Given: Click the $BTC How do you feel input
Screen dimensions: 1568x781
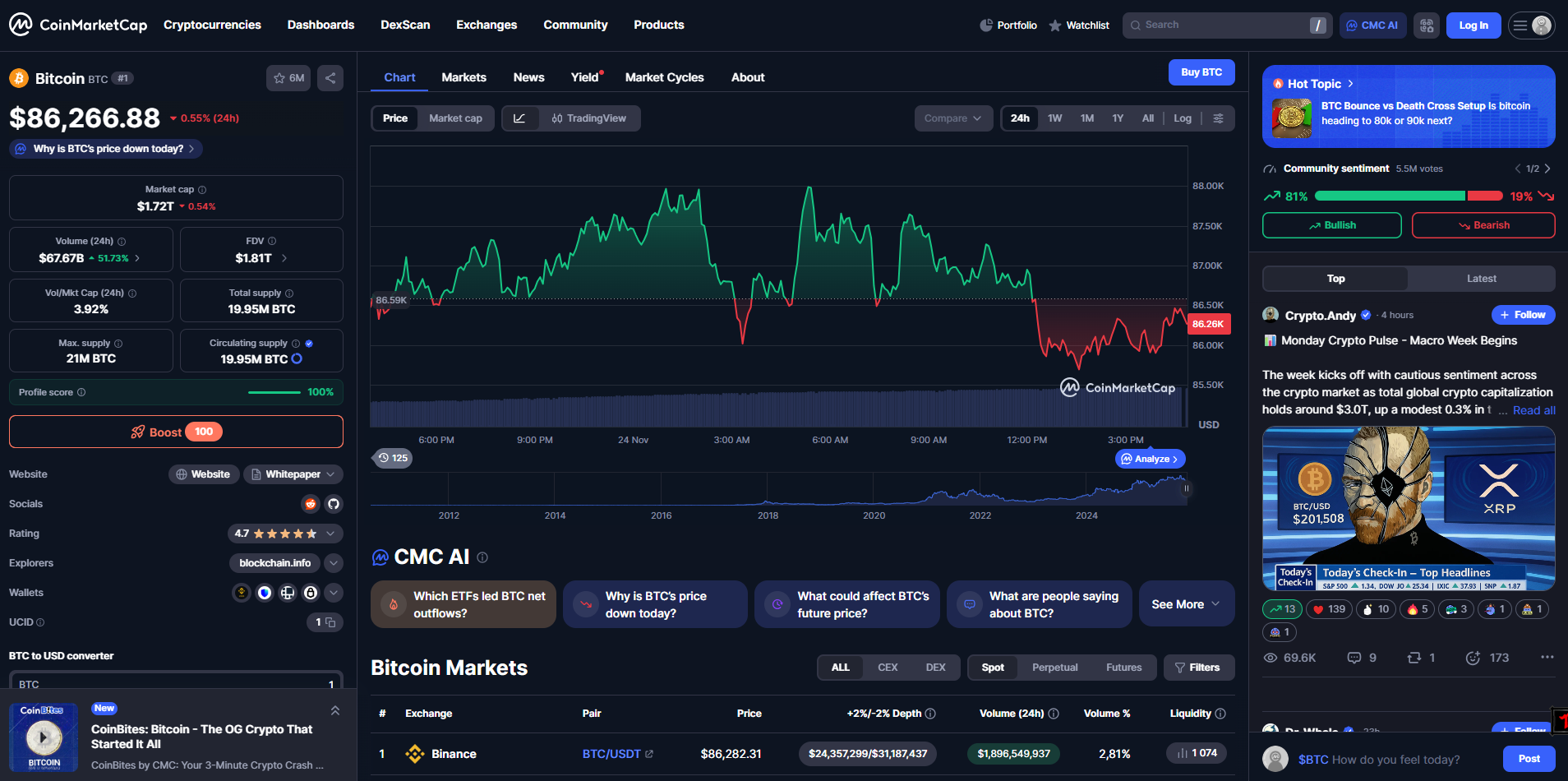Looking at the screenshot, I should tap(1395, 760).
